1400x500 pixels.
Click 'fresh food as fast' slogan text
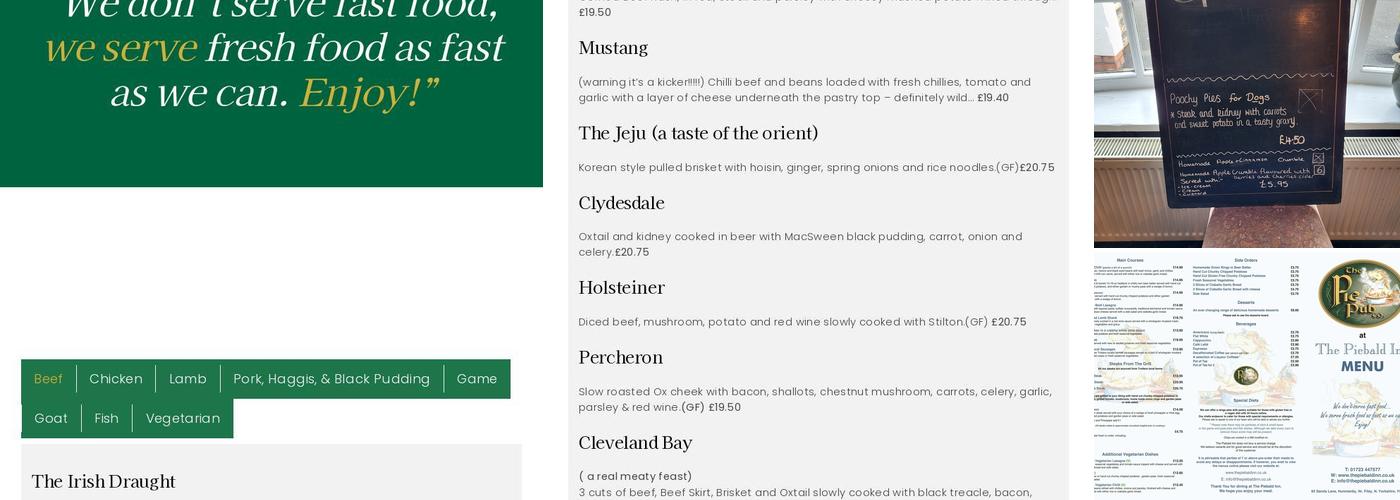point(354,48)
